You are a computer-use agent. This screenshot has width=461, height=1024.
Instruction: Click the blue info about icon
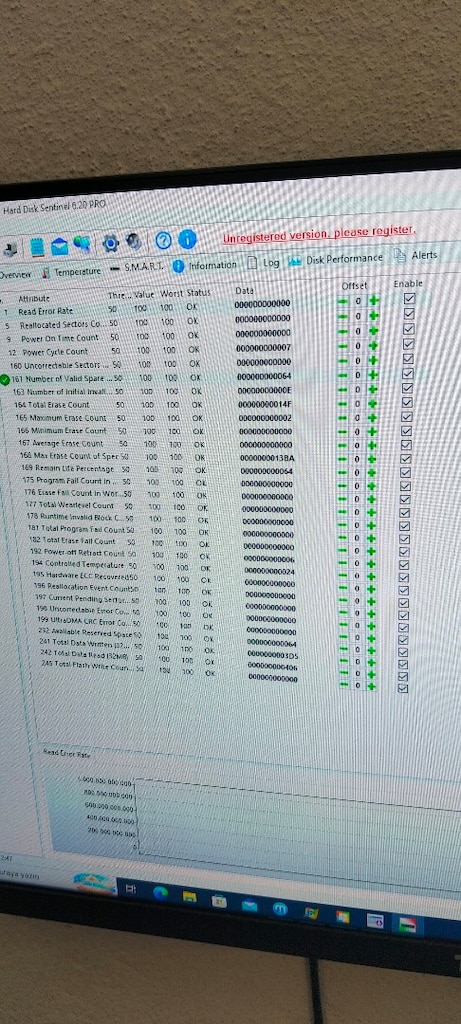point(187,240)
